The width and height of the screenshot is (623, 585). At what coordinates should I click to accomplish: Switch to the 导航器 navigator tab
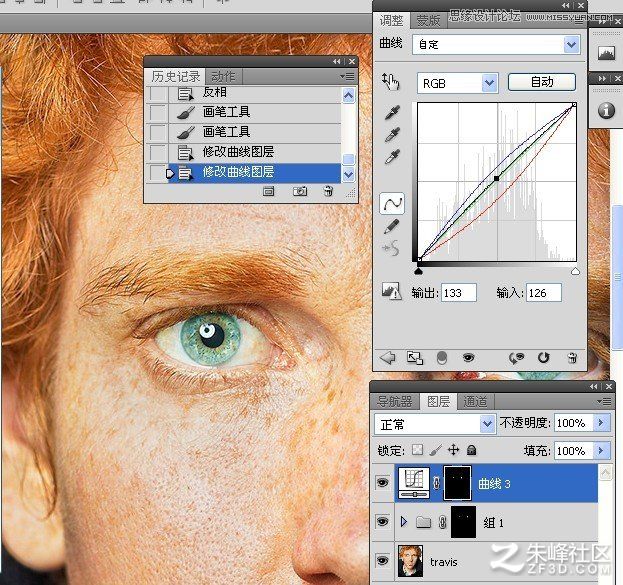[x=394, y=401]
